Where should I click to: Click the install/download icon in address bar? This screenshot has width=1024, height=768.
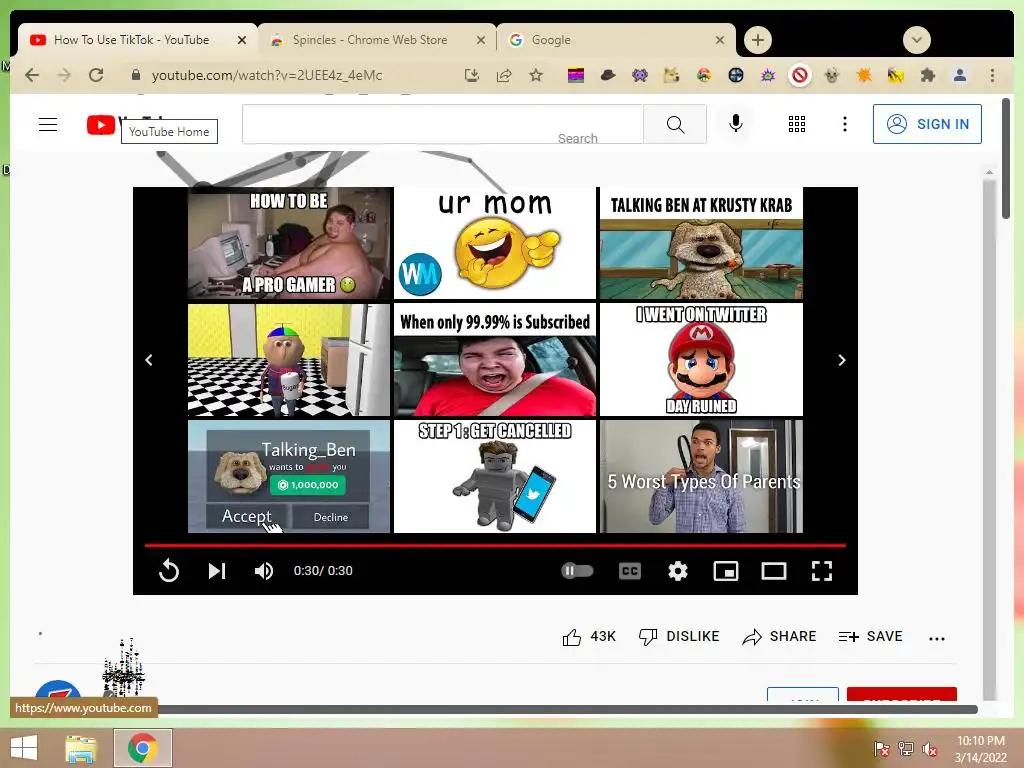(472, 75)
